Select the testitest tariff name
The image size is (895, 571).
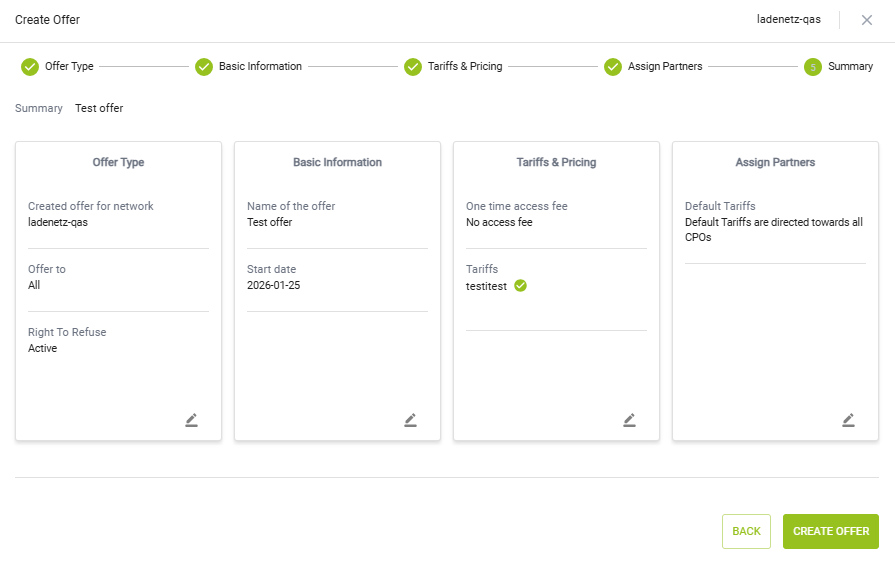487,285
